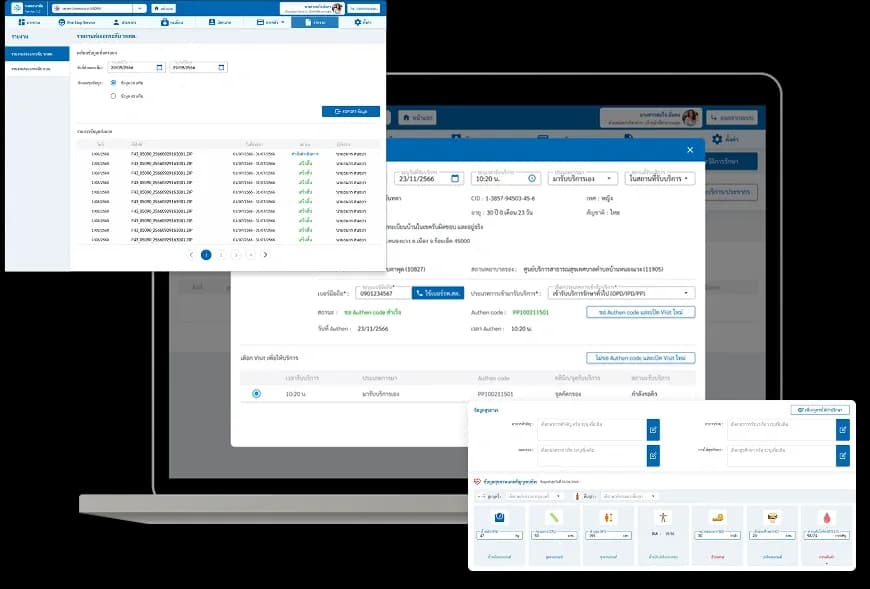The height and width of the screenshot is (589, 870).
Task: Select page 1 in report pagination
Action: [206, 255]
